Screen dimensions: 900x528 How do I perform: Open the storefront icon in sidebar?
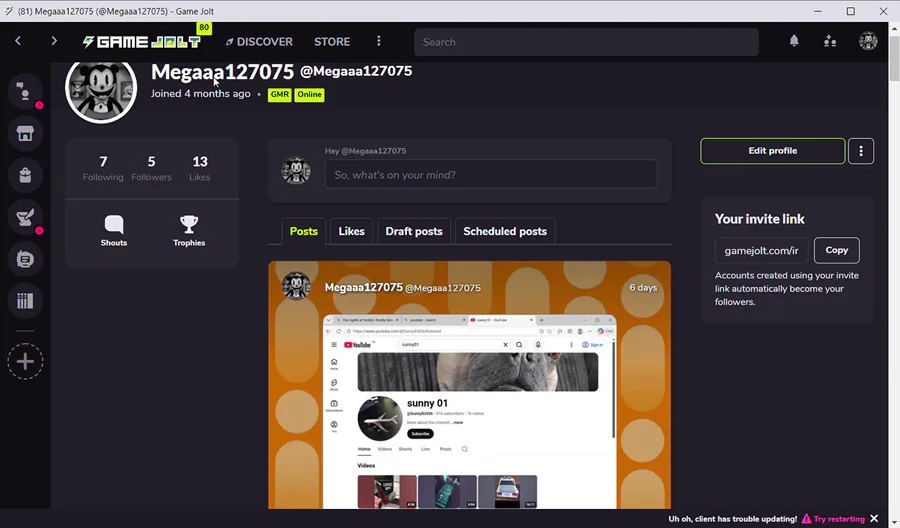point(25,134)
